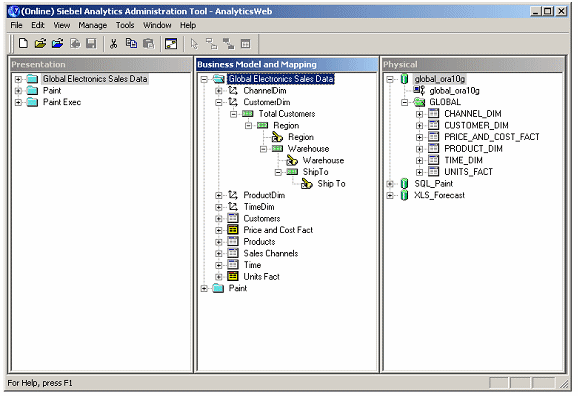Expand the Paint business model
The image size is (578, 396).
pyautogui.click(x=204, y=289)
